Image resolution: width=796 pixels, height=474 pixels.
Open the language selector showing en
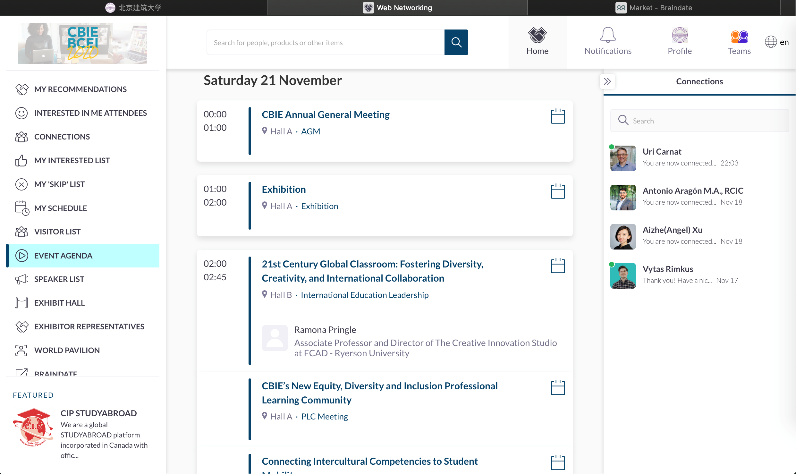777,42
